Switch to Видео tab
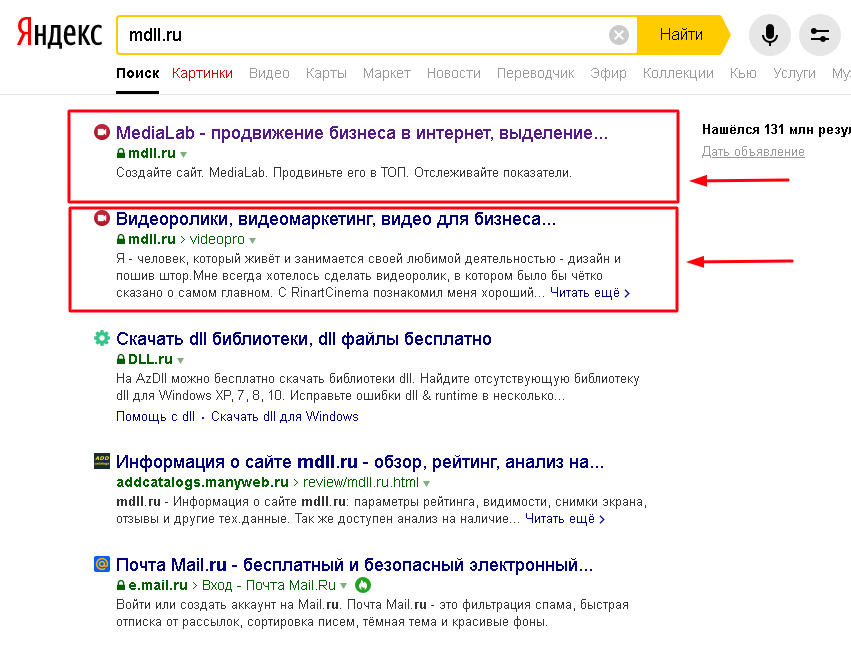851x646 pixels. [x=269, y=73]
